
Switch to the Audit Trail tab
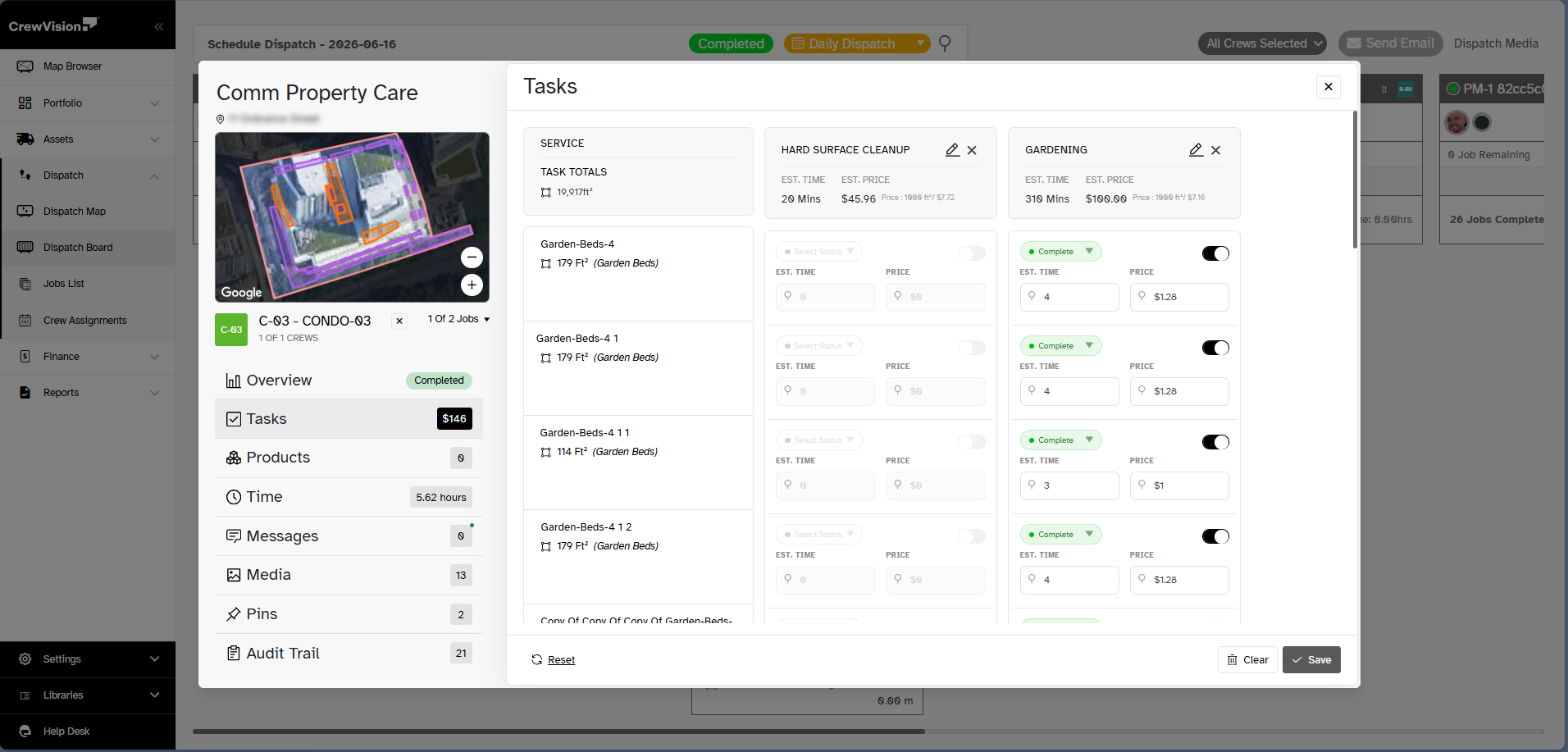click(x=349, y=654)
